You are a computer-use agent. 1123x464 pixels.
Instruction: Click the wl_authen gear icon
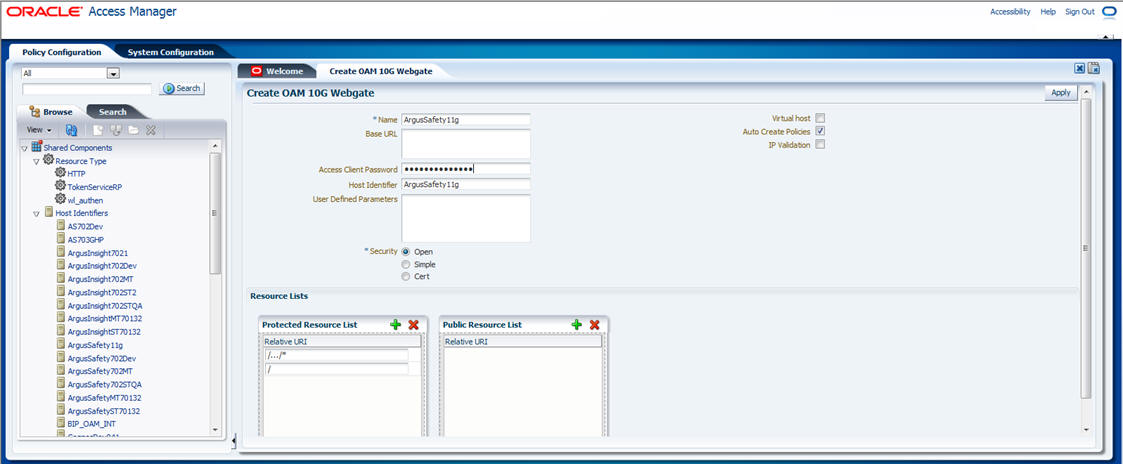click(61, 200)
